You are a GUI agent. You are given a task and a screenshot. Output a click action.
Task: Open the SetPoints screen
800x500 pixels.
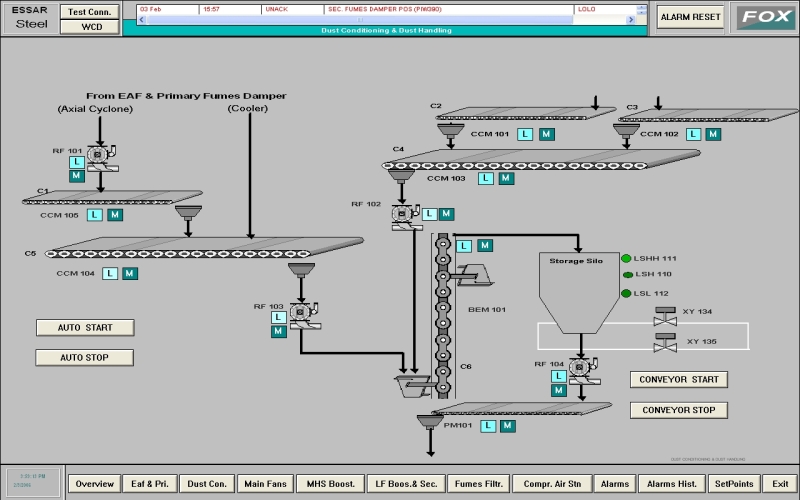tap(734, 484)
